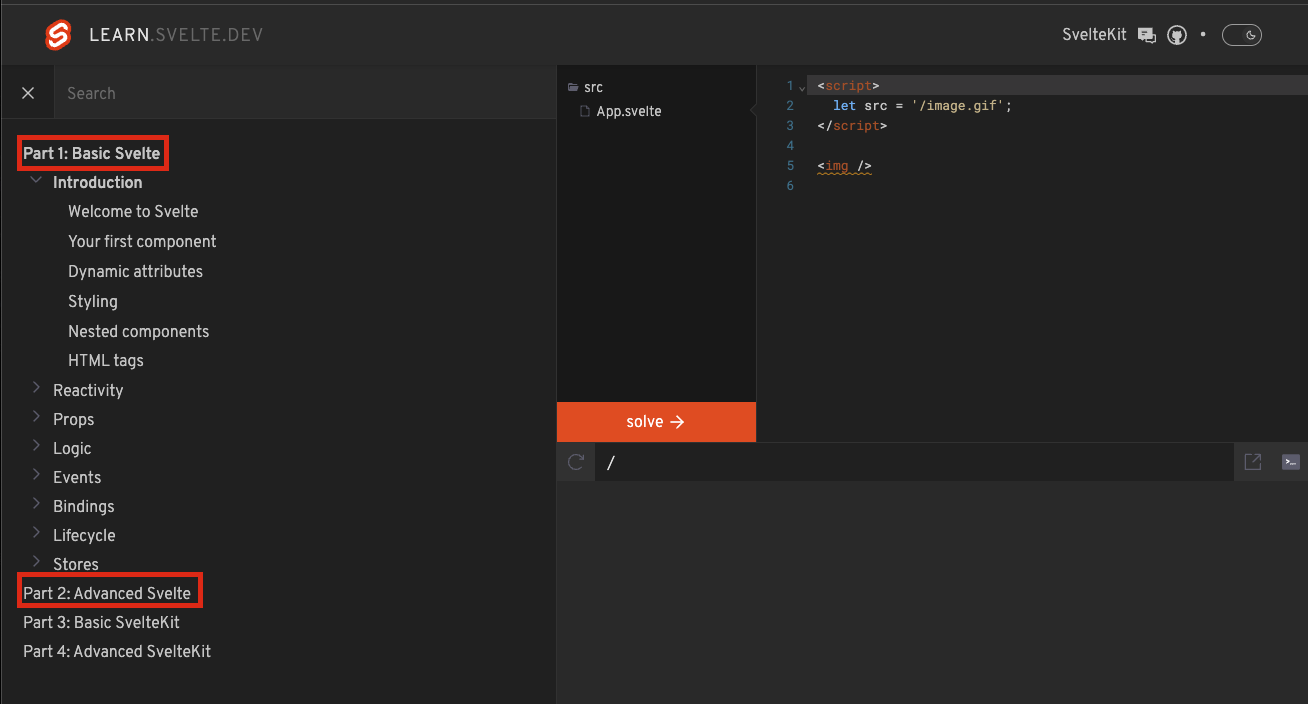Fold the script block at line 1
The width and height of the screenshot is (1308, 704).
[x=802, y=87]
